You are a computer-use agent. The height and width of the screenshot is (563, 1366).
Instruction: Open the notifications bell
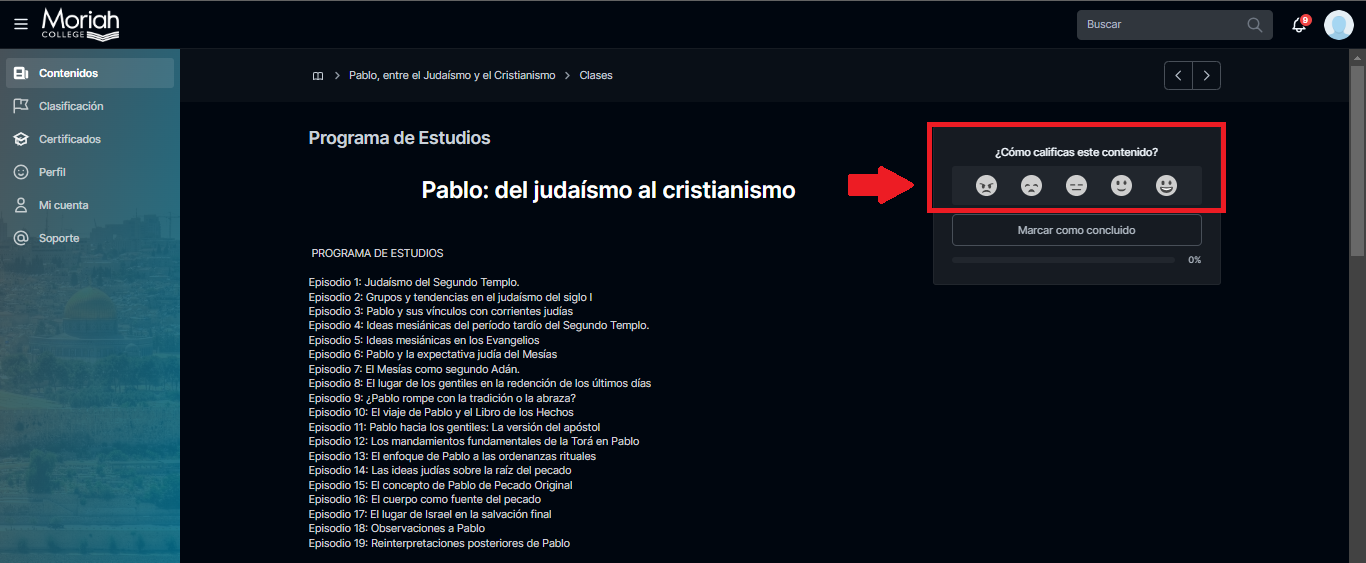[x=1300, y=25]
